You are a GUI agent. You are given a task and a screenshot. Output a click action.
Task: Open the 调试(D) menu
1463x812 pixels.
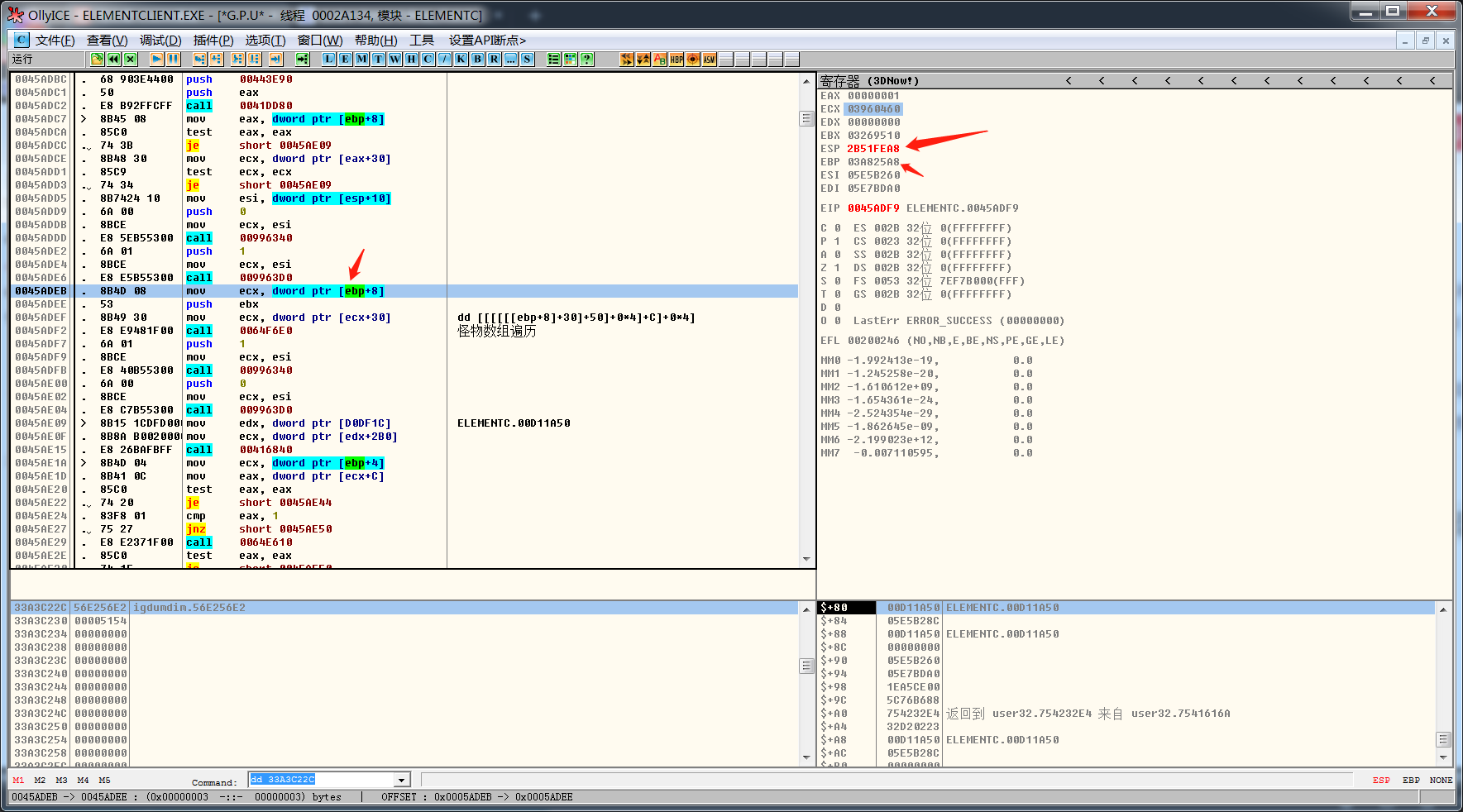point(160,40)
